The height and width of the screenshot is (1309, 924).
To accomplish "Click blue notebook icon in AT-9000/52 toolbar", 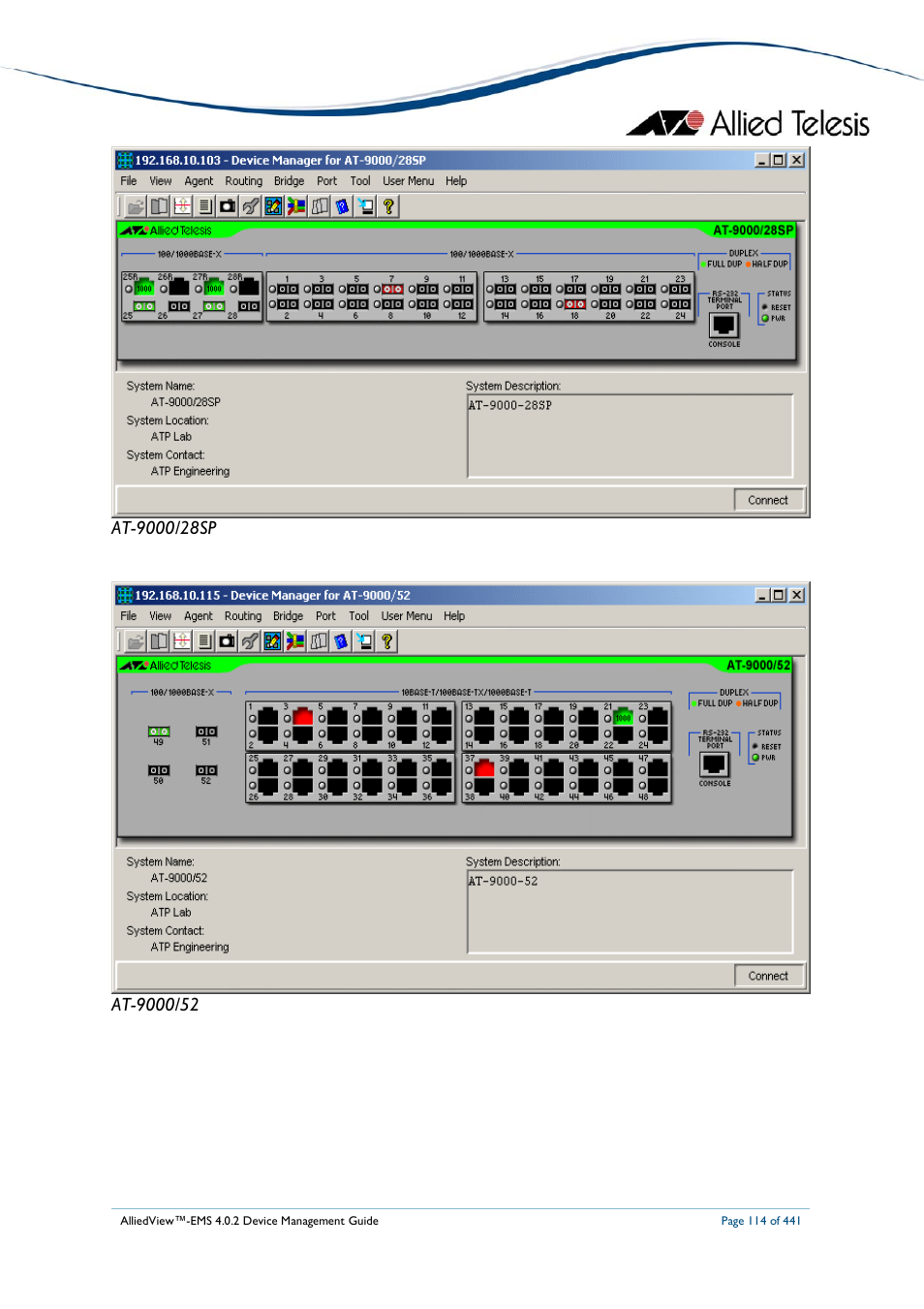I will (341, 641).
